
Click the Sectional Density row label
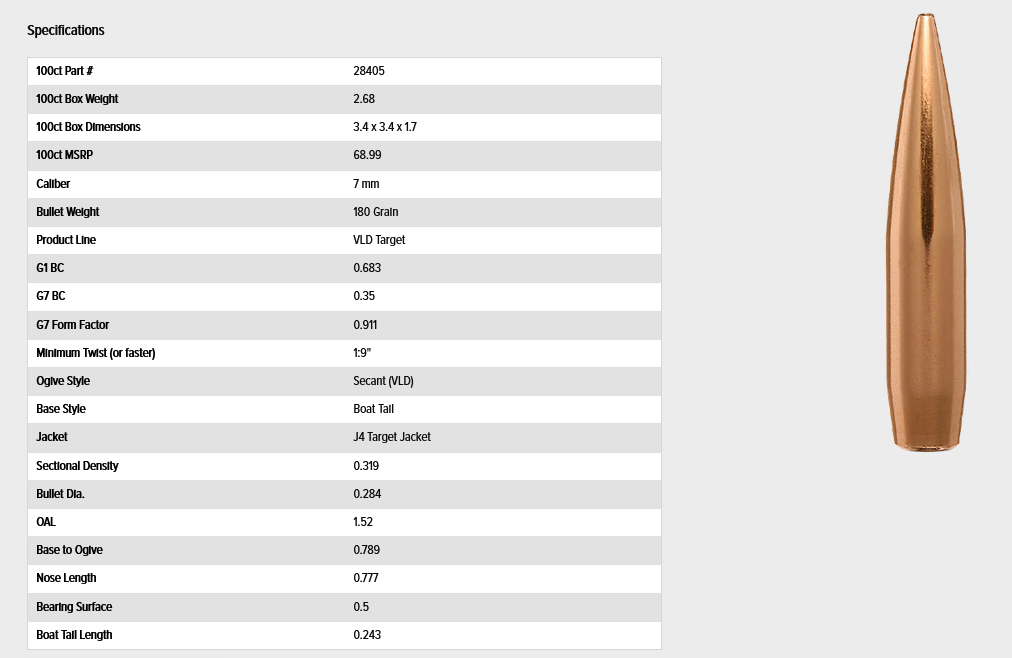coord(77,466)
